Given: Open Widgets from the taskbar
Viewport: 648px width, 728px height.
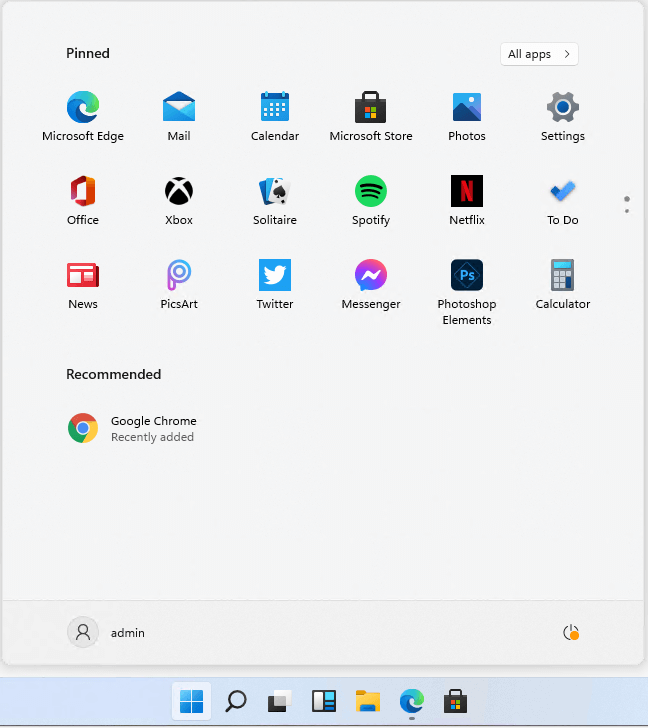Looking at the screenshot, I should [x=324, y=701].
